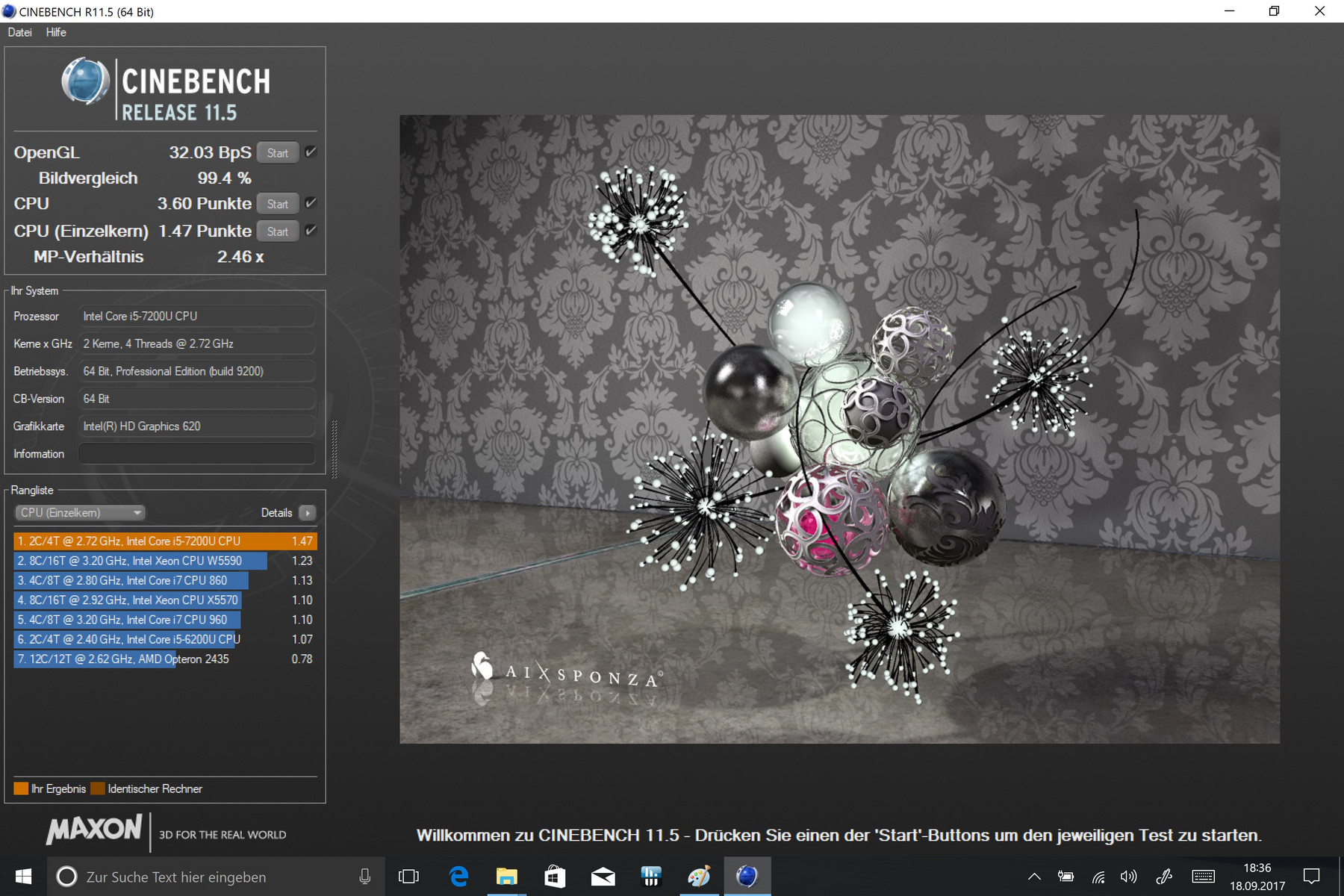Click the Betriebssys. field showing build 9200
The width and height of the screenshot is (1344, 896).
[x=196, y=372]
